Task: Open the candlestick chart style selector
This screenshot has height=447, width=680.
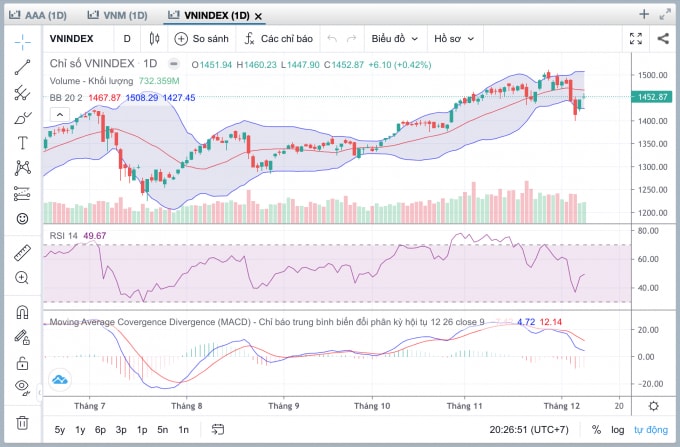Action: pyautogui.click(x=154, y=39)
